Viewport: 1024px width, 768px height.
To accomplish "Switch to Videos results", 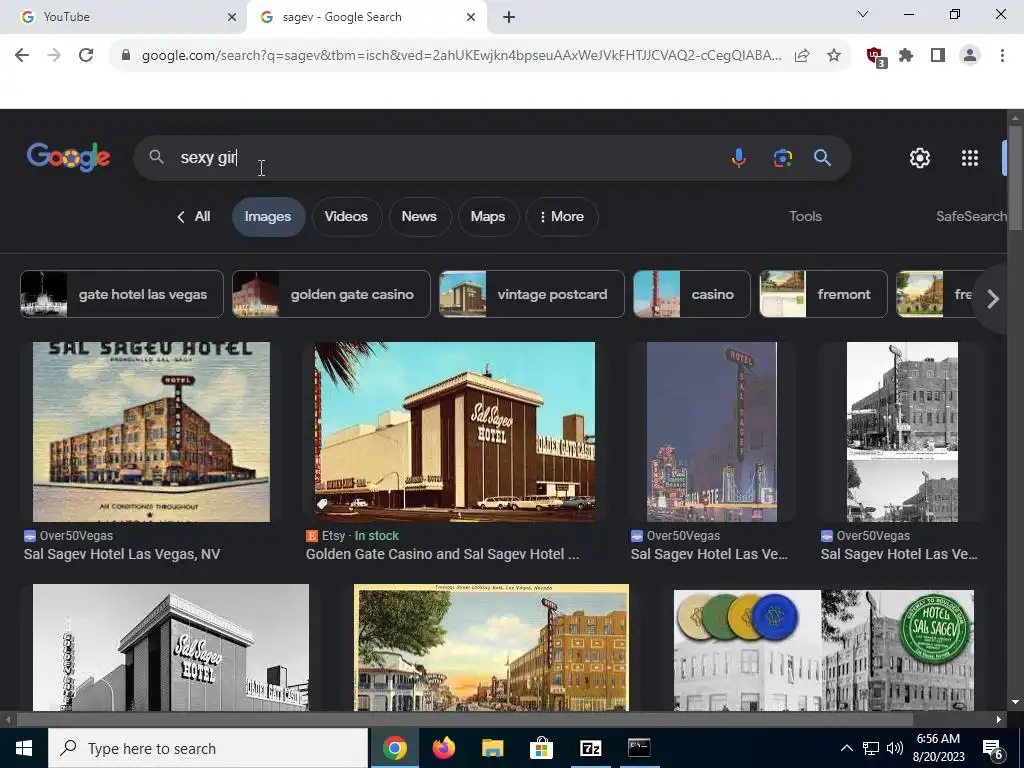I will click(346, 217).
